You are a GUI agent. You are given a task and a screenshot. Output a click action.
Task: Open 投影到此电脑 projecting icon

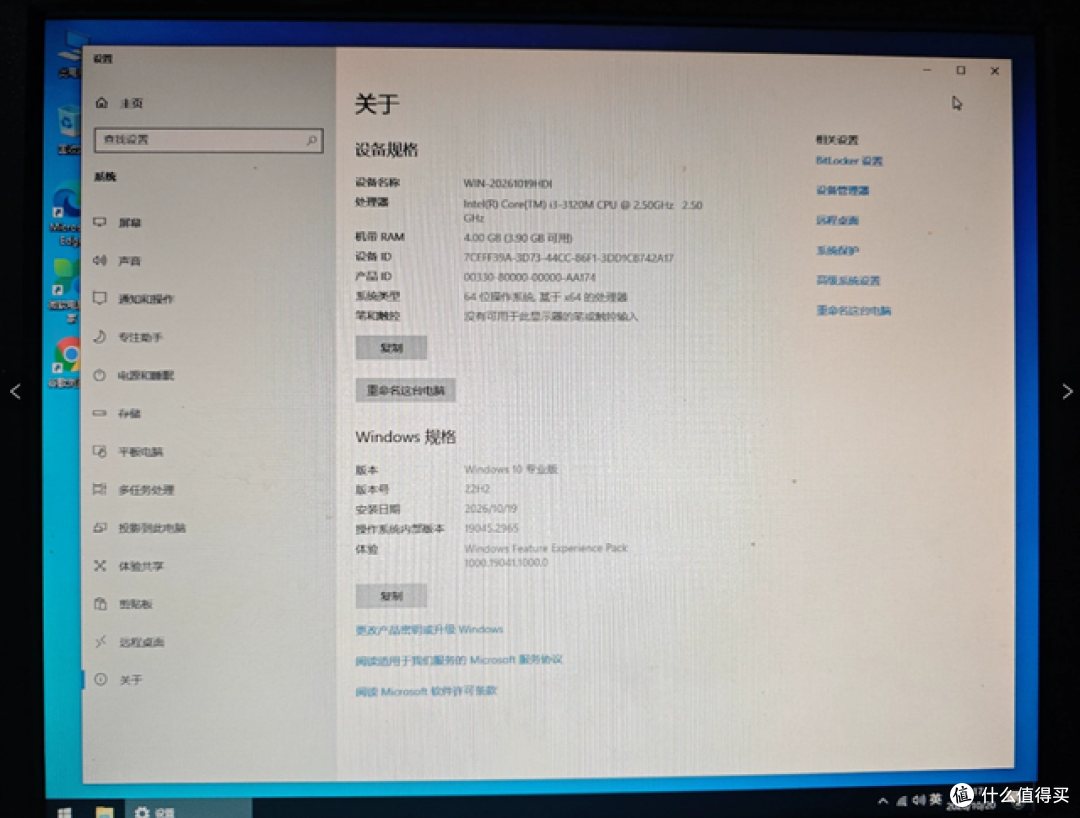pos(100,527)
